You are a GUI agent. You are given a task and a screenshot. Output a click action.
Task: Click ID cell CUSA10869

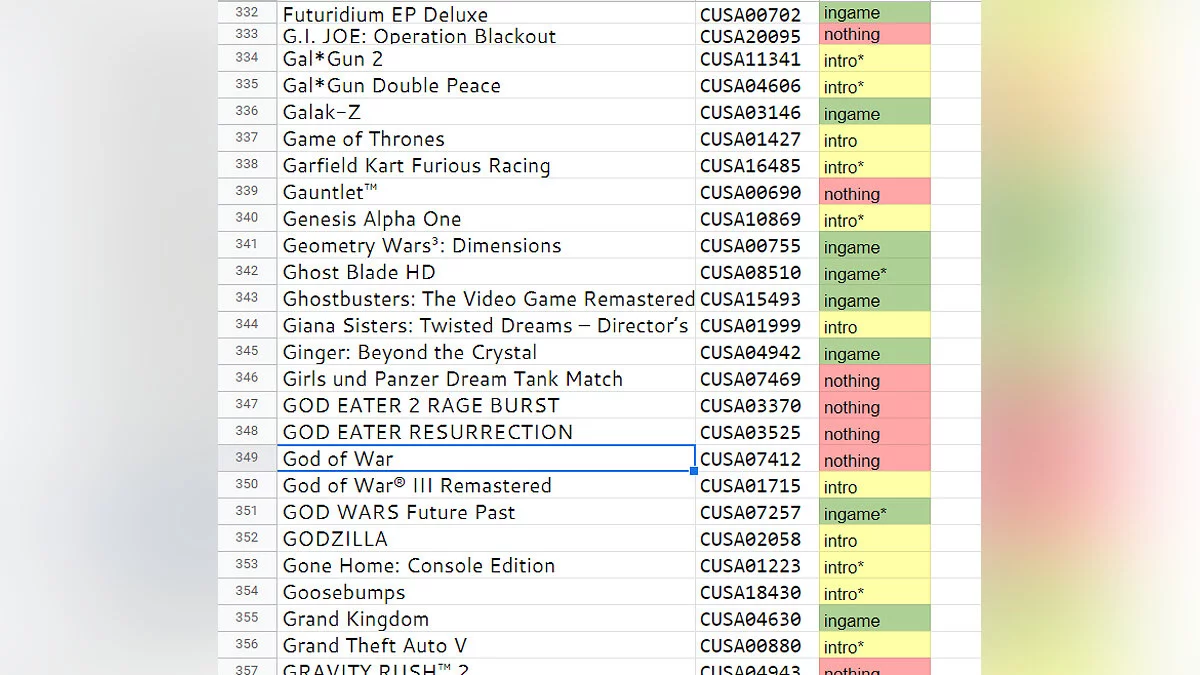coord(757,219)
